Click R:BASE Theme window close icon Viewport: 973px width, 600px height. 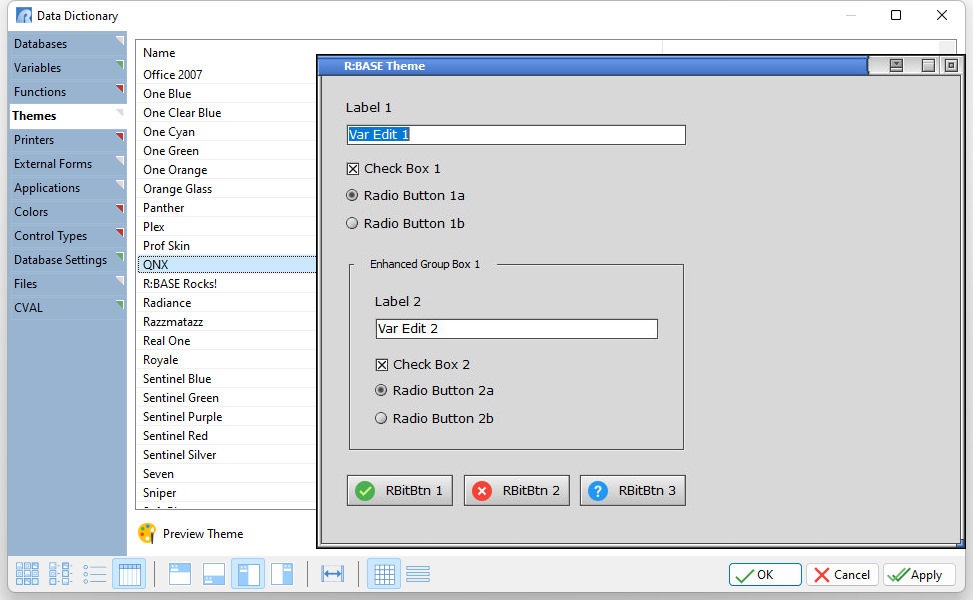tap(951, 65)
